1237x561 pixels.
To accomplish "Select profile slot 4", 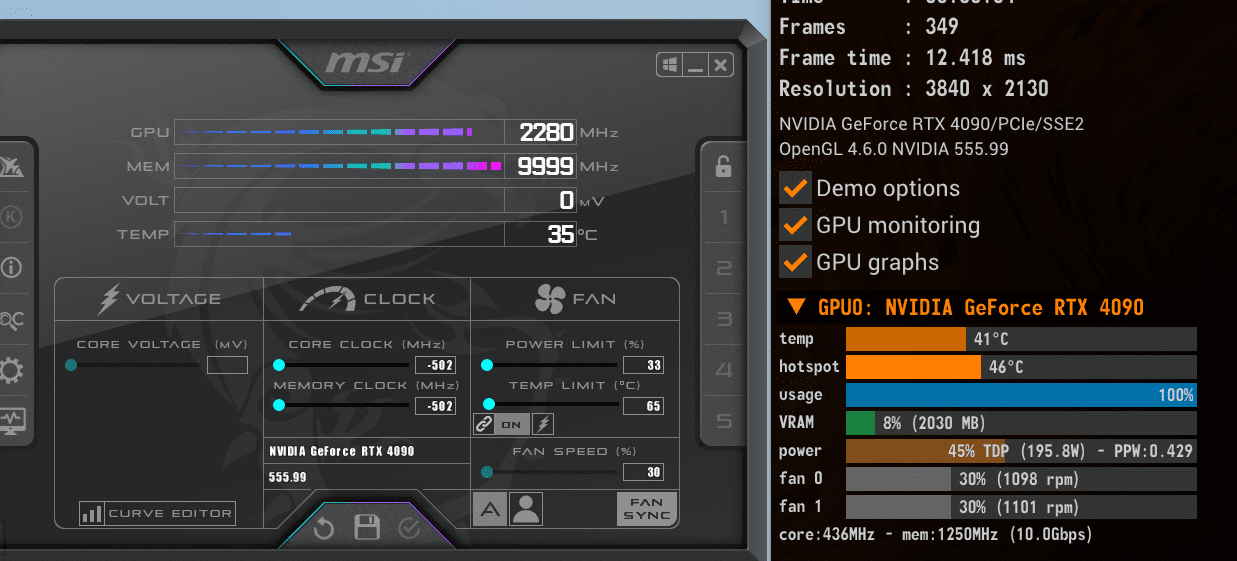I will point(724,370).
